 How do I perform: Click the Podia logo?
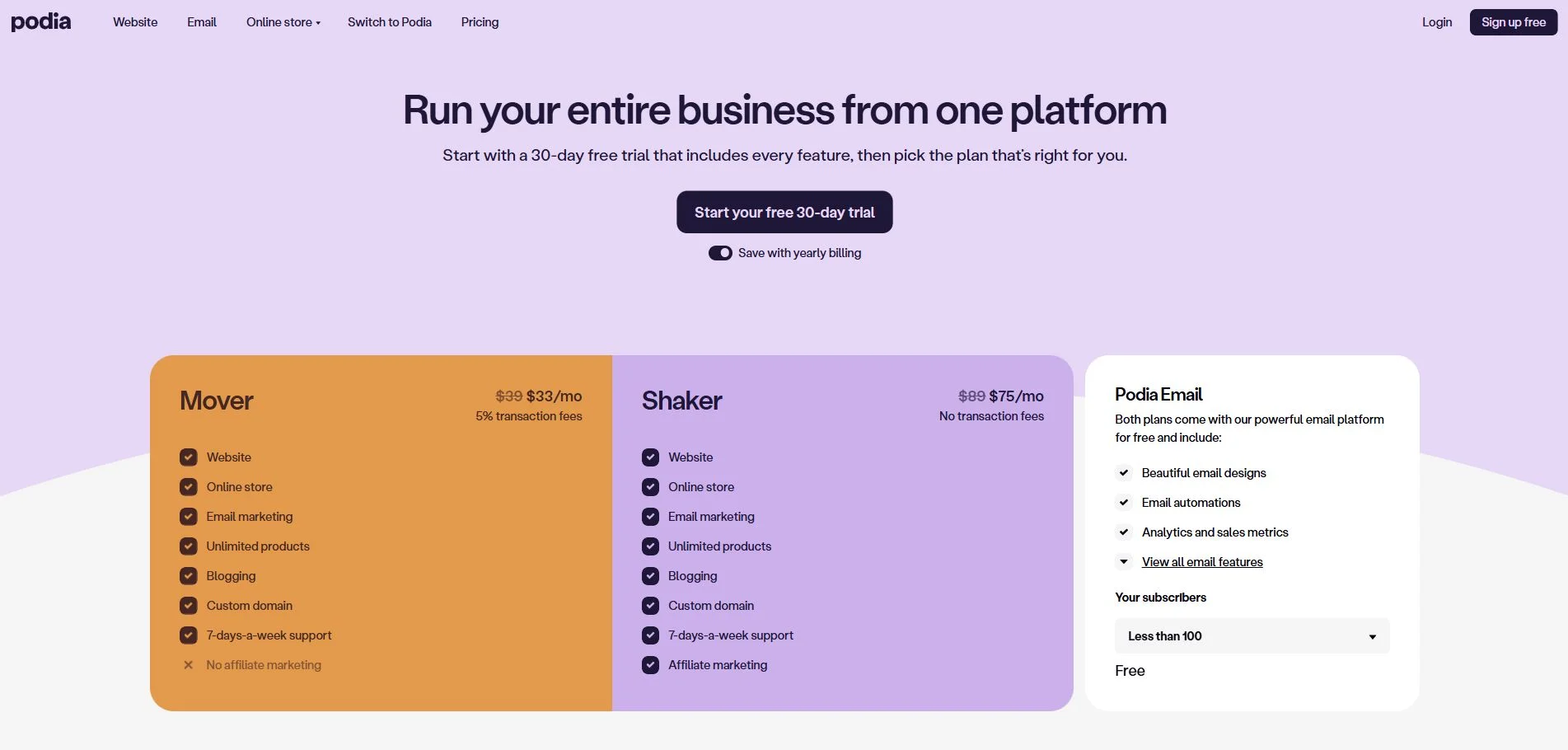point(41,22)
